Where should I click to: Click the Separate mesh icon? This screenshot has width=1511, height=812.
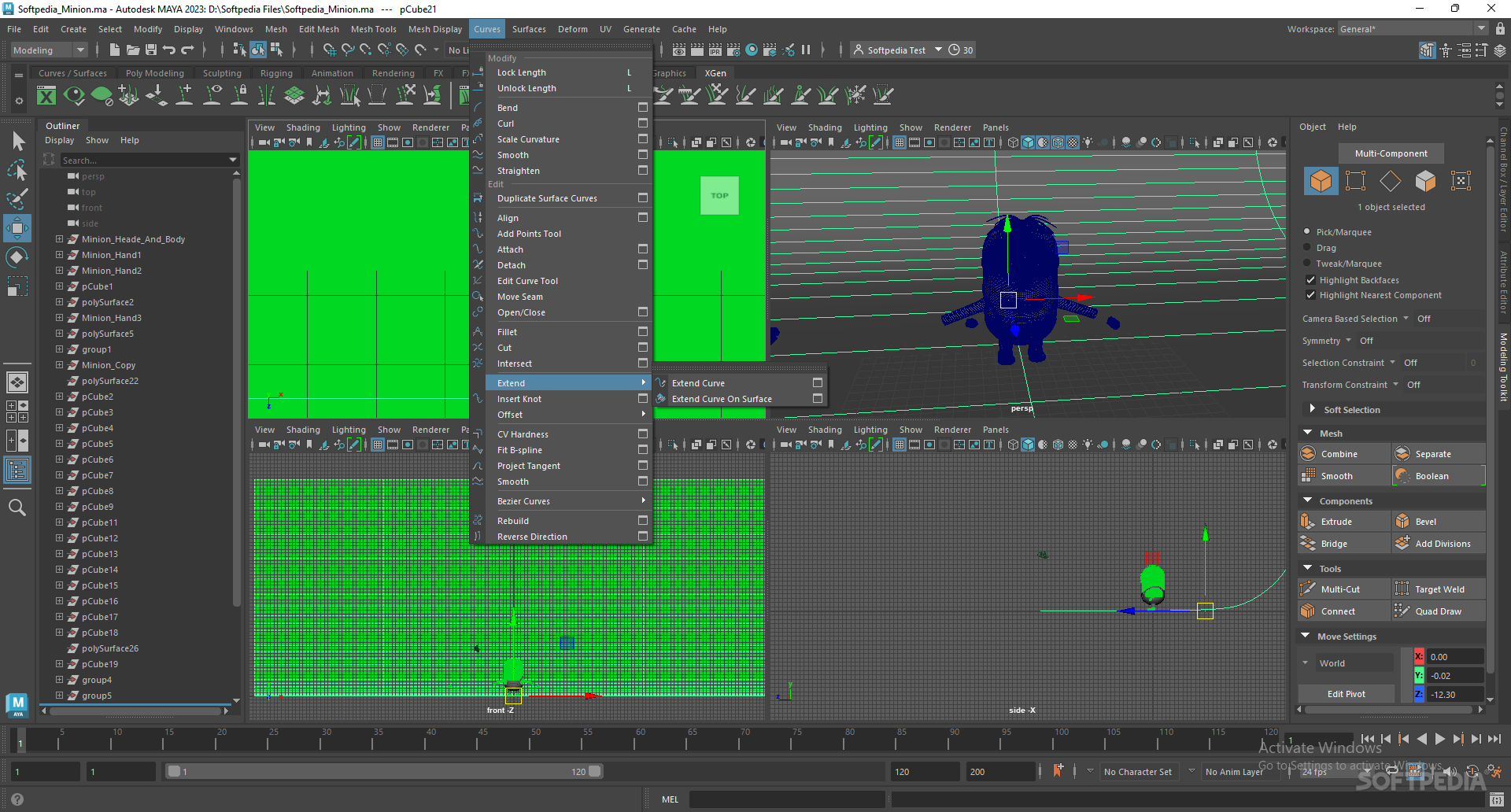tap(1402, 454)
